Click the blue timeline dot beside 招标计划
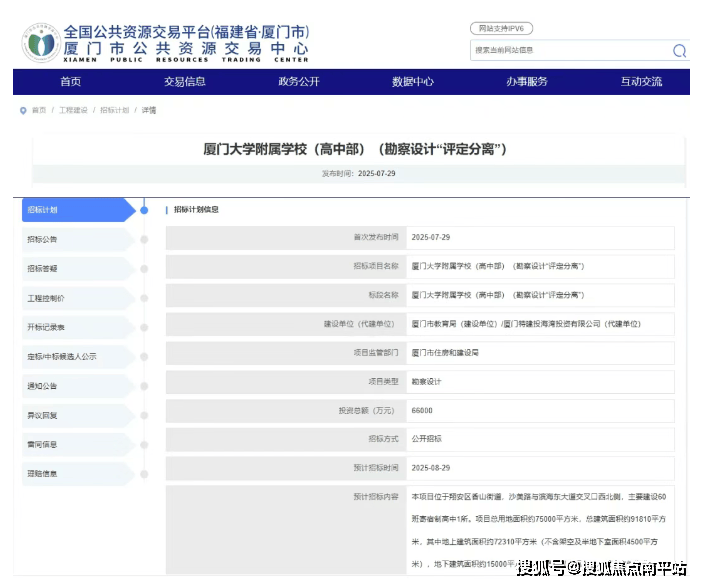 coord(144,210)
